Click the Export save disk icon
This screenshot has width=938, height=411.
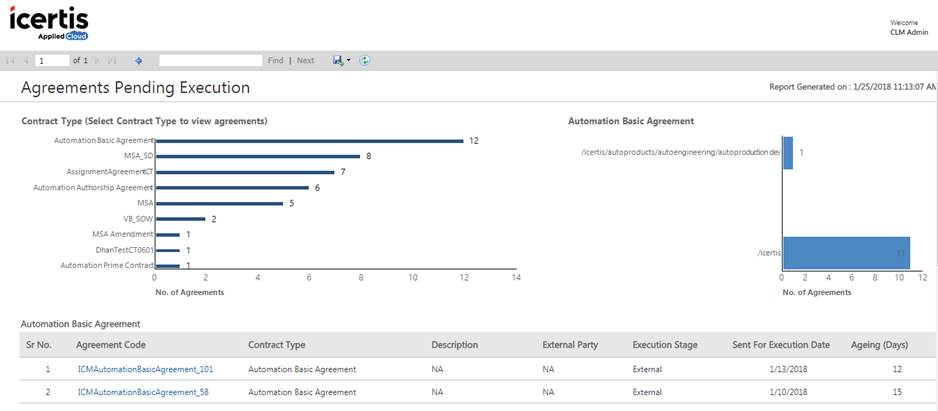(x=338, y=61)
